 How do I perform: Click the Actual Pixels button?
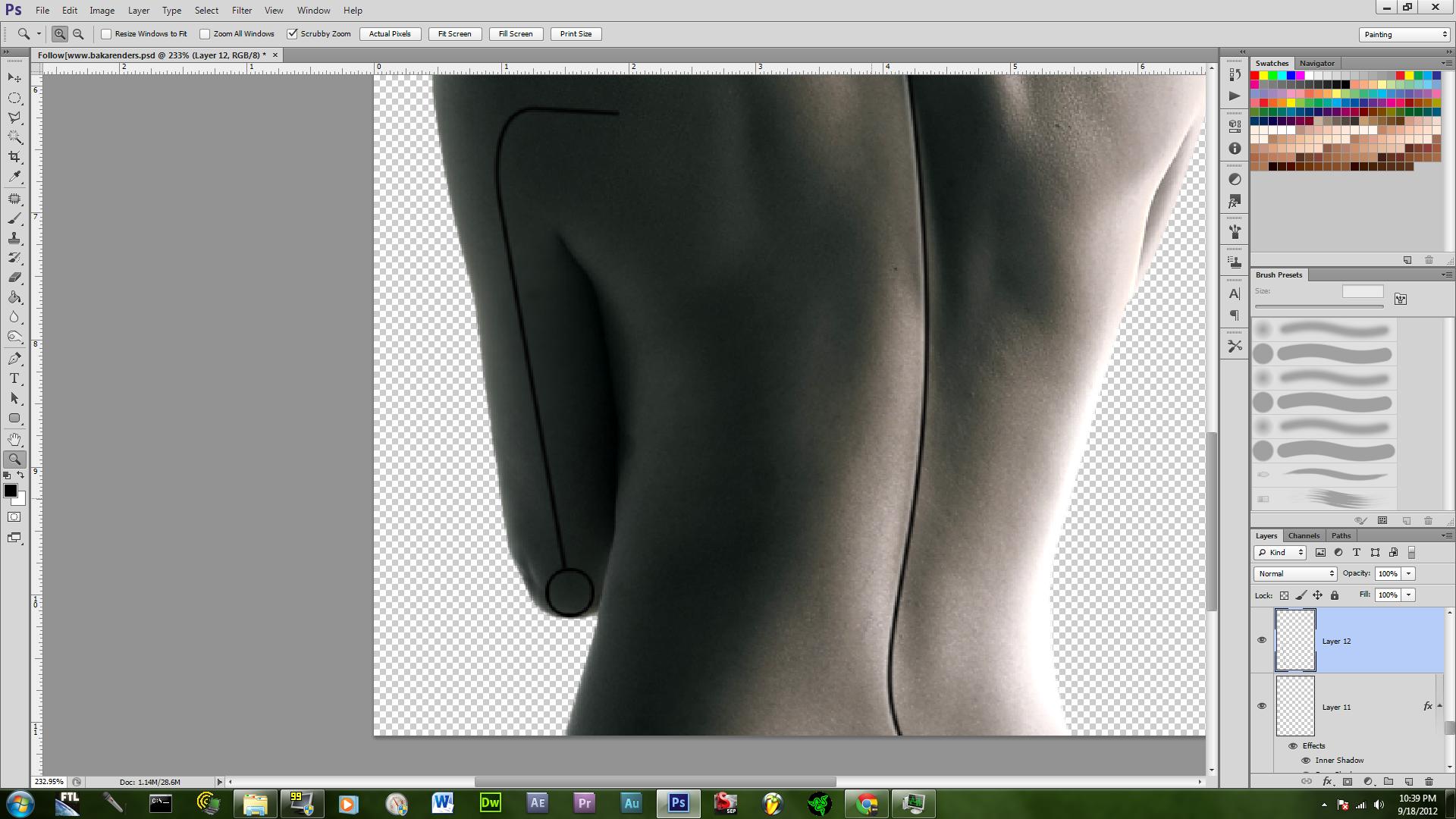390,34
